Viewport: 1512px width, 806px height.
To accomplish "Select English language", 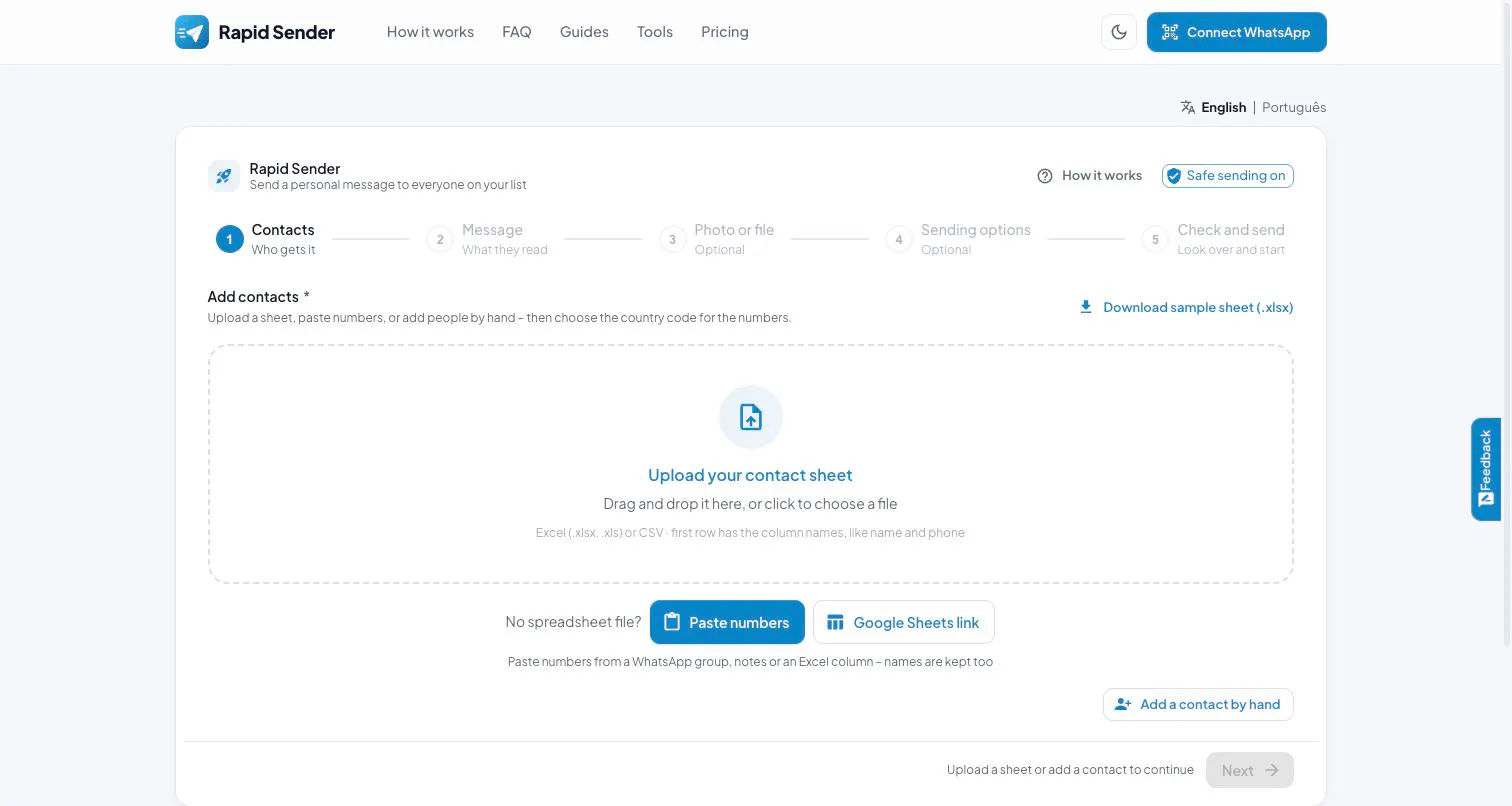I will coord(1224,107).
